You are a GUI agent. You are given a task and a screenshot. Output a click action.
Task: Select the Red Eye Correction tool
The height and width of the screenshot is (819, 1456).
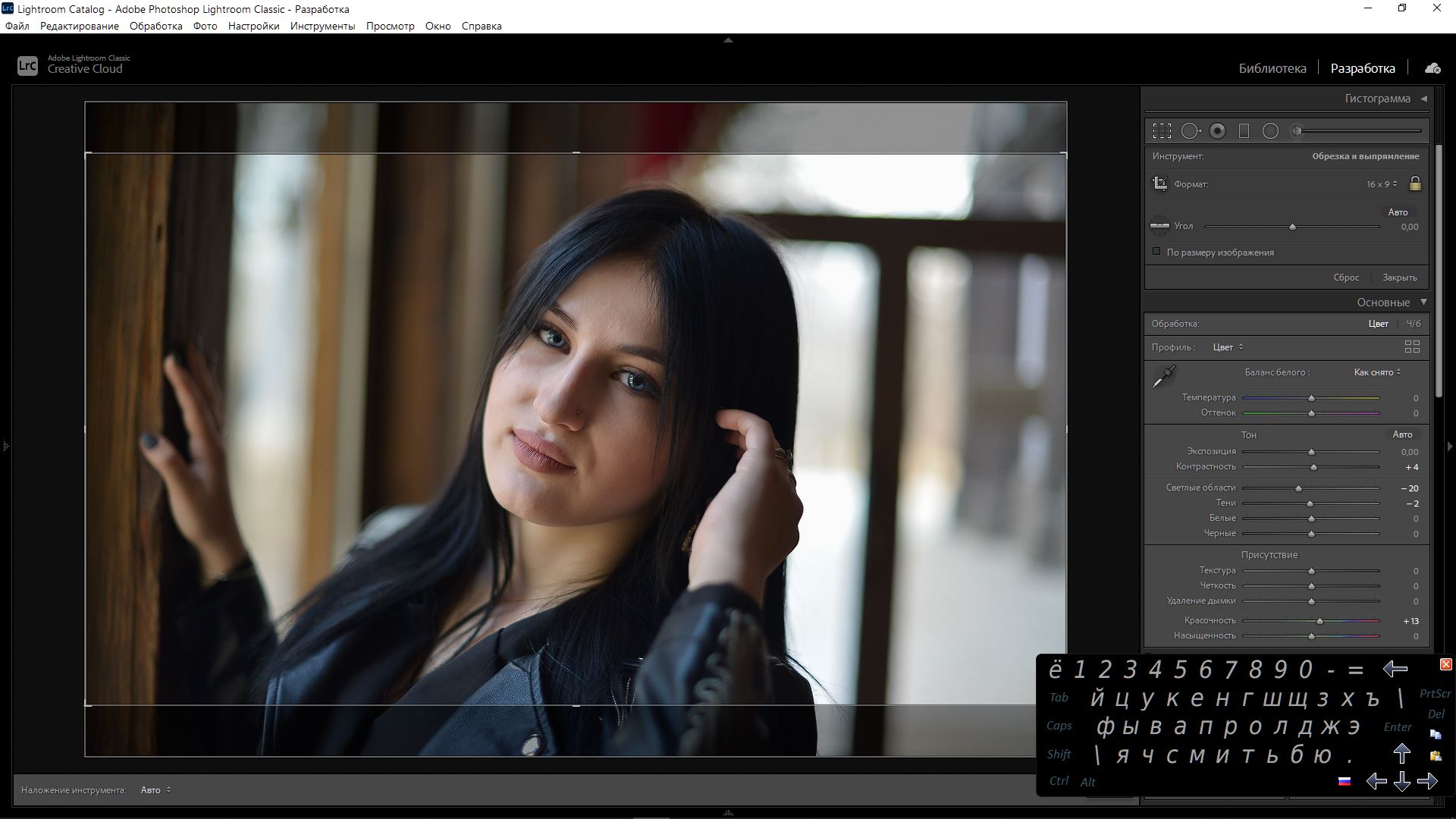1217,131
